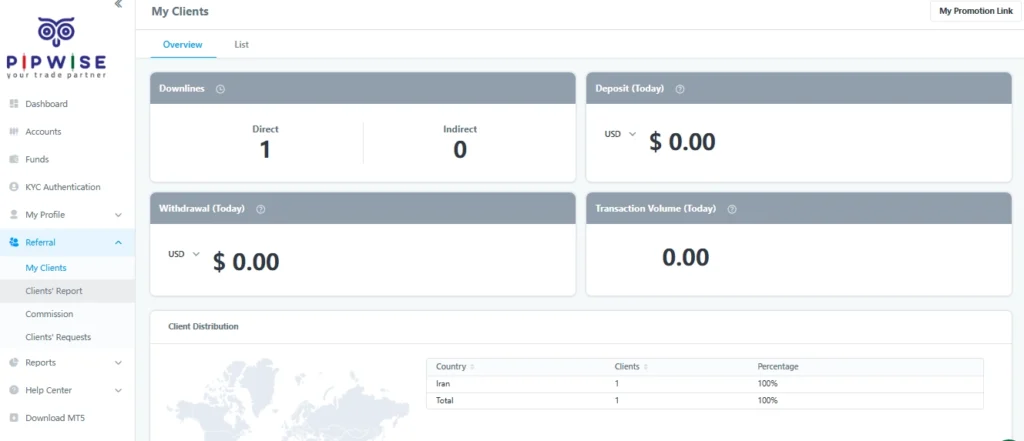Viewport: 1024px width, 441px height.
Task: Click the My Promotion Link button
Action: (x=976, y=11)
